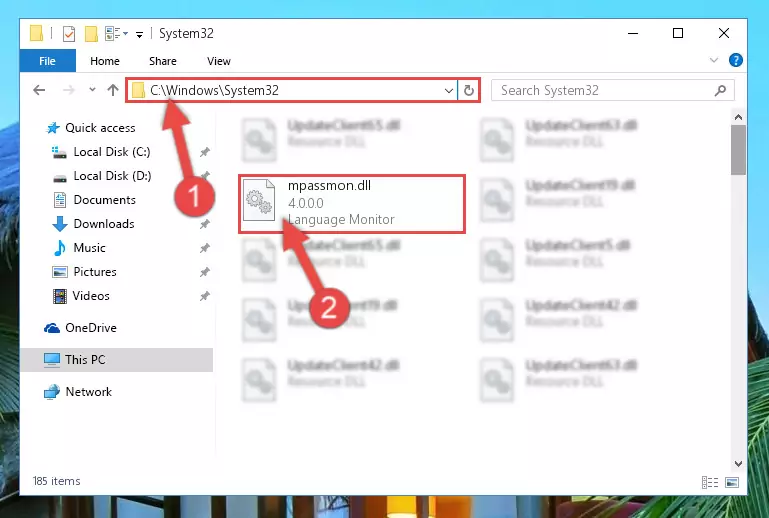Click New folder quick access toolbar icon

pyautogui.click(x=91, y=33)
